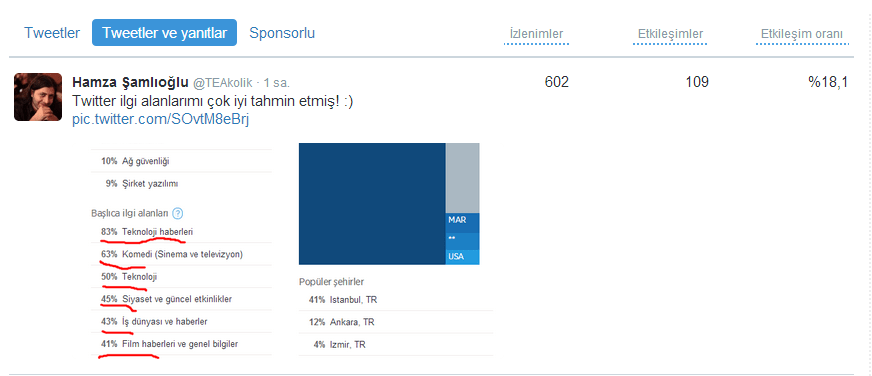Sort by İzlenimler column header
The width and height of the screenshot is (872, 376).
point(536,34)
